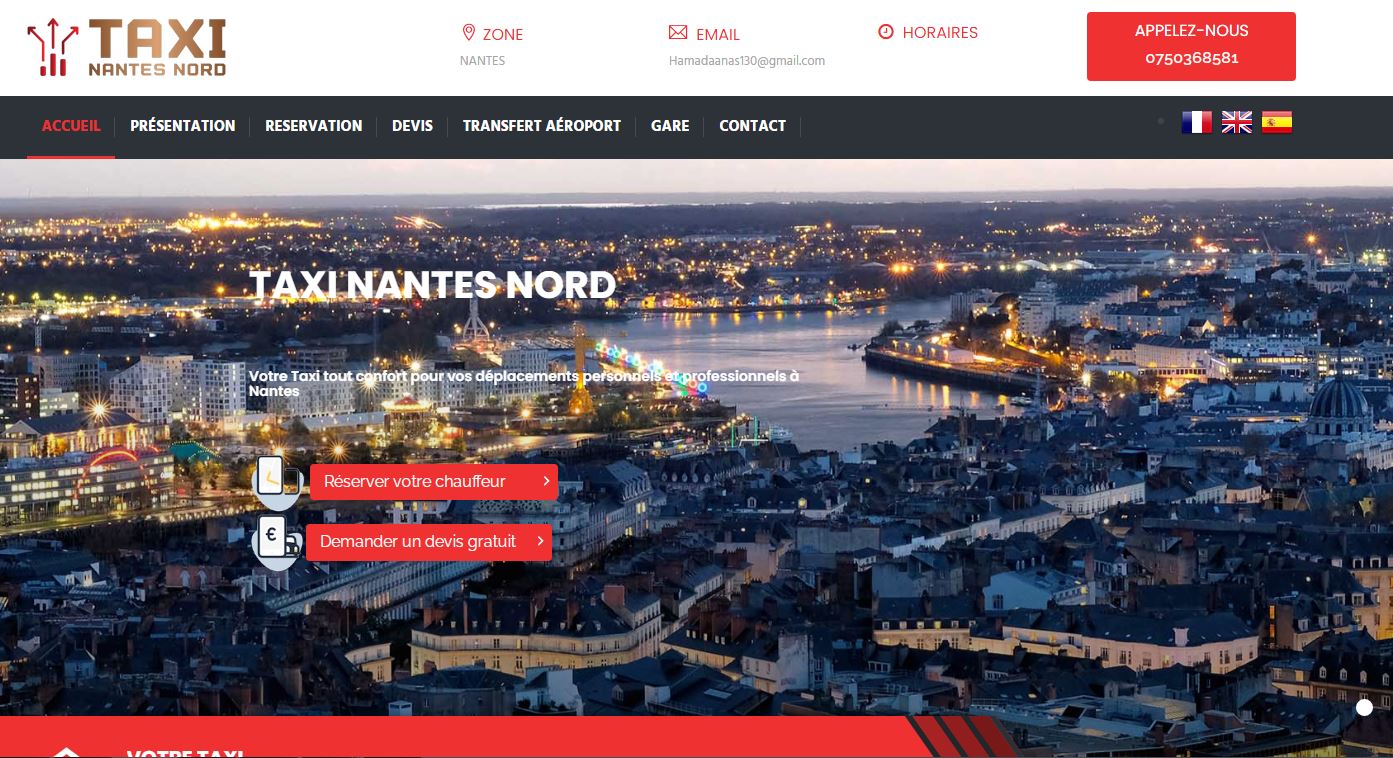This screenshot has height=758, width=1393.
Task: Click the Taxi Nantes Nord logo
Action: (x=127, y=48)
